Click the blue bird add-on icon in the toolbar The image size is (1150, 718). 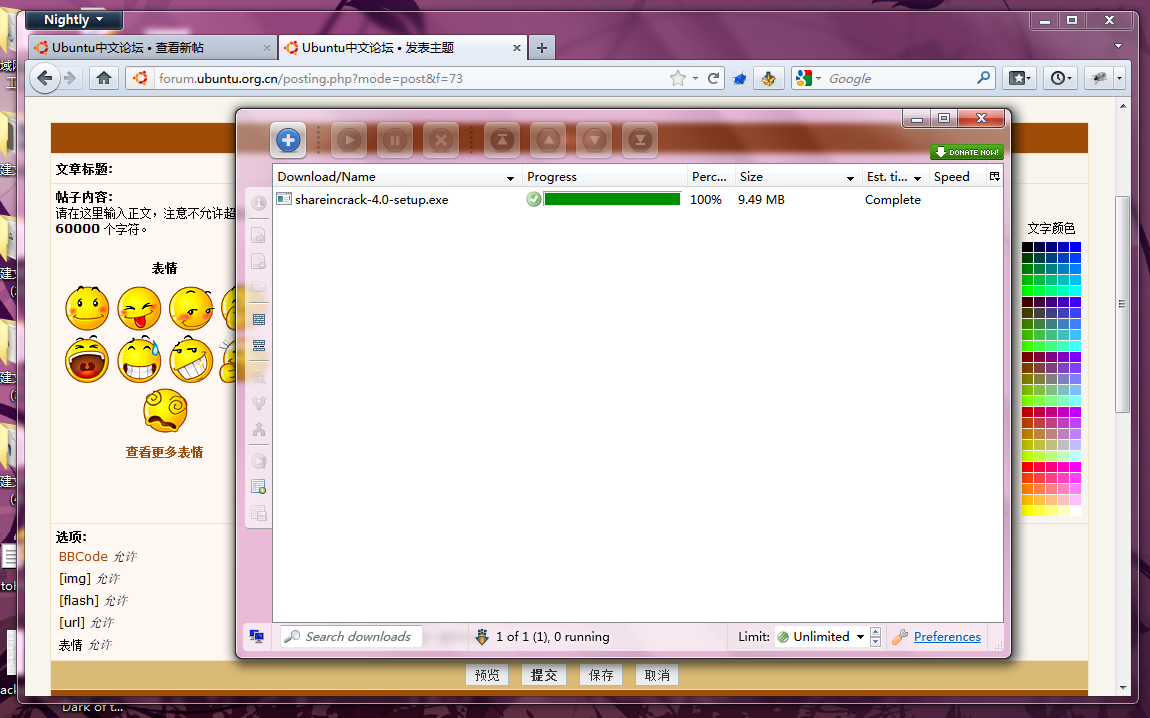coord(739,78)
